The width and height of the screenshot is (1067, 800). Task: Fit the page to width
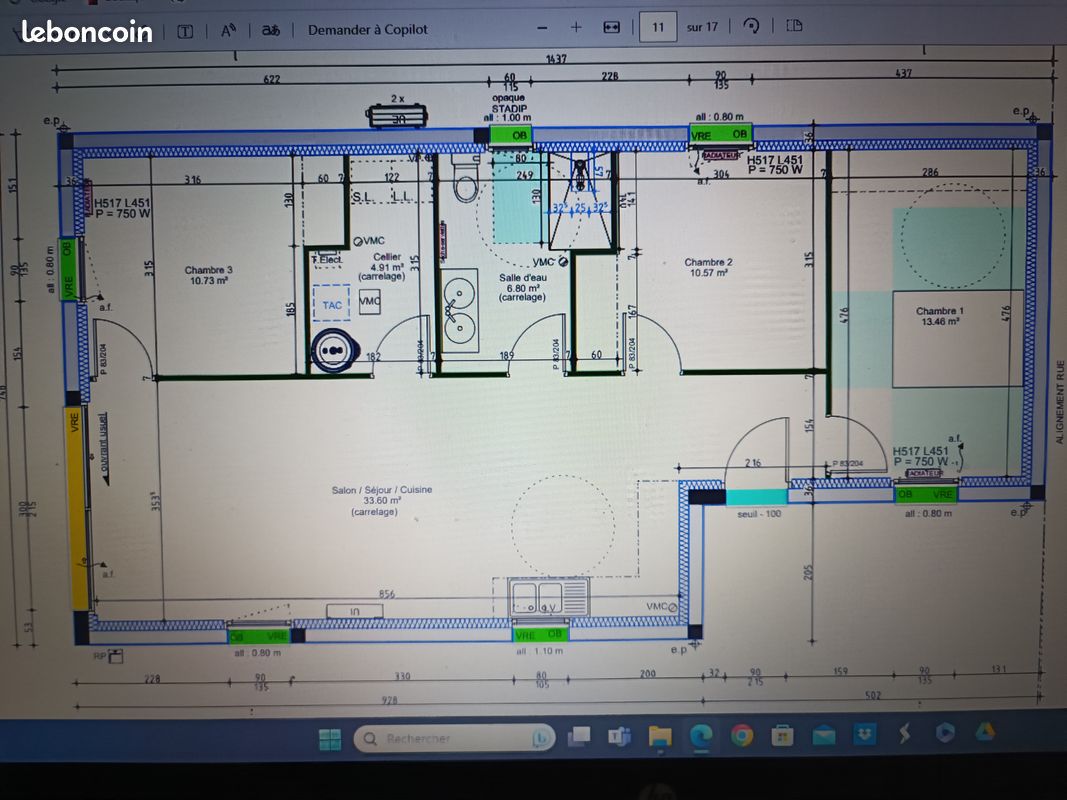(612, 27)
